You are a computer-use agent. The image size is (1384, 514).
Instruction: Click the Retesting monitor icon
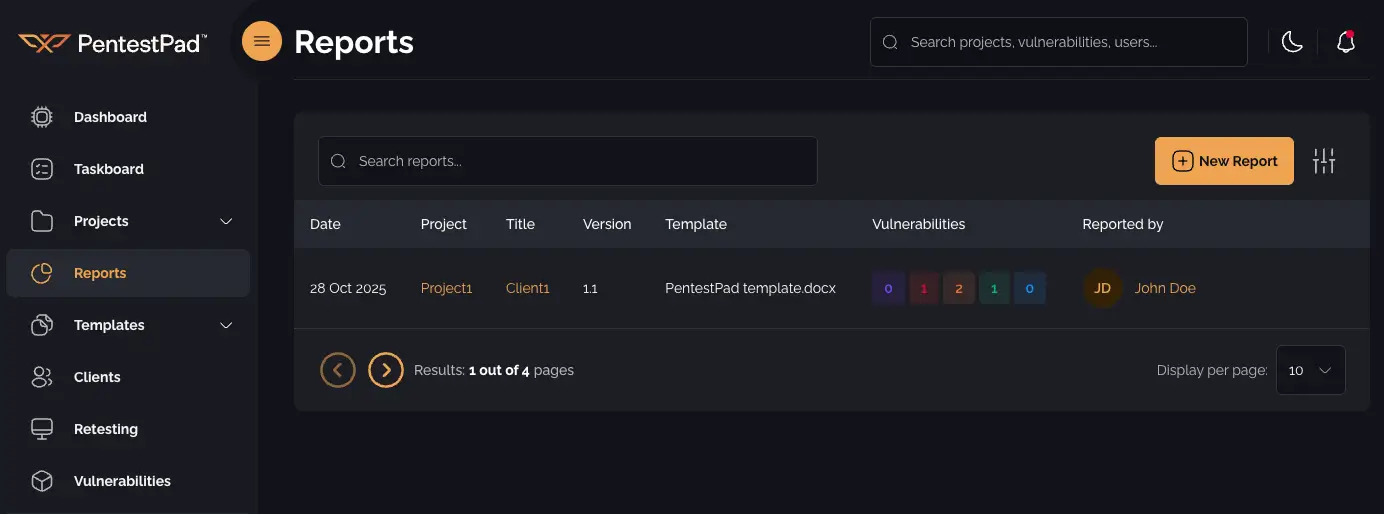point(42,429)
